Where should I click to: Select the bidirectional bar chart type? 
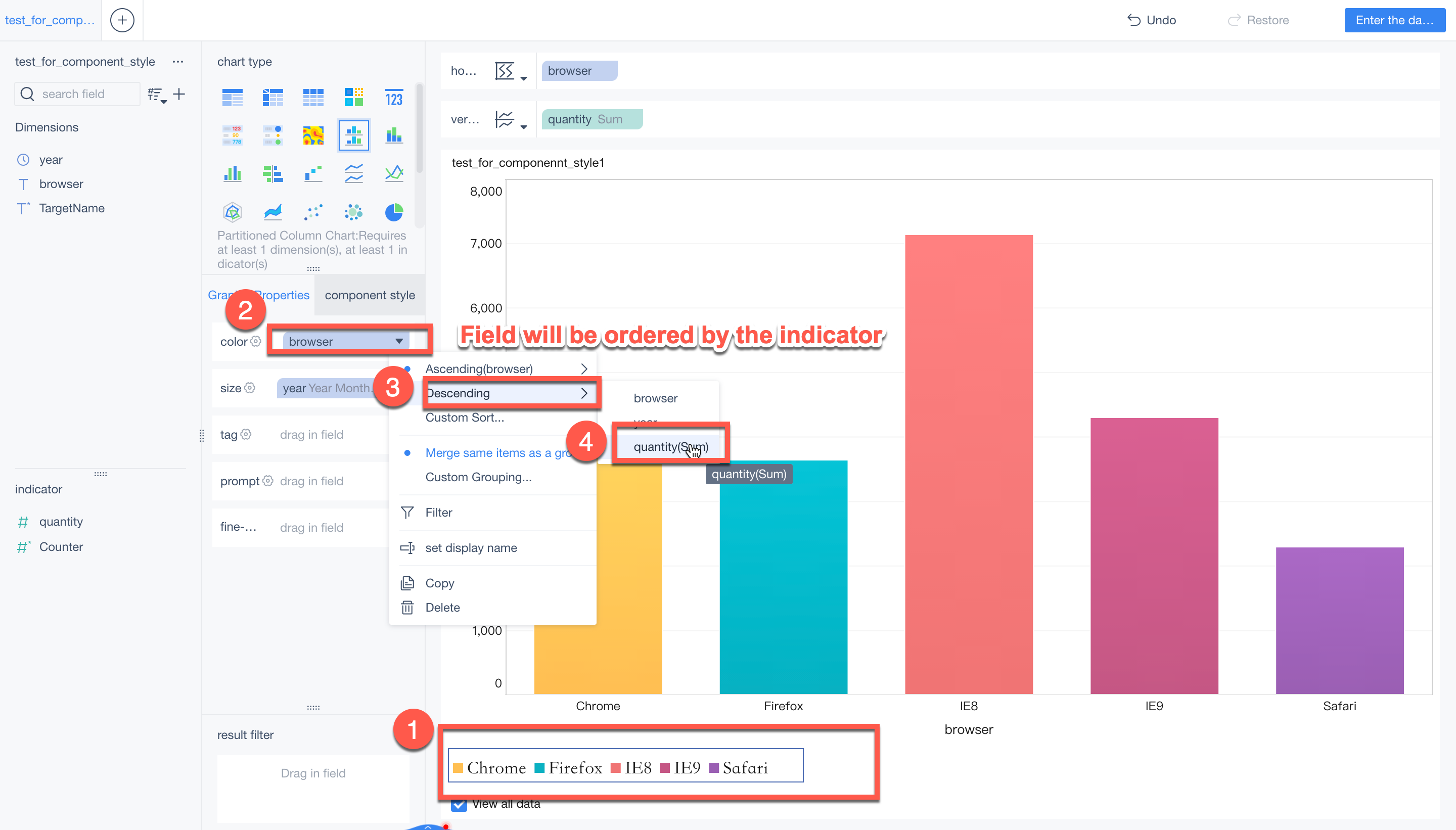tap(272, 173)
